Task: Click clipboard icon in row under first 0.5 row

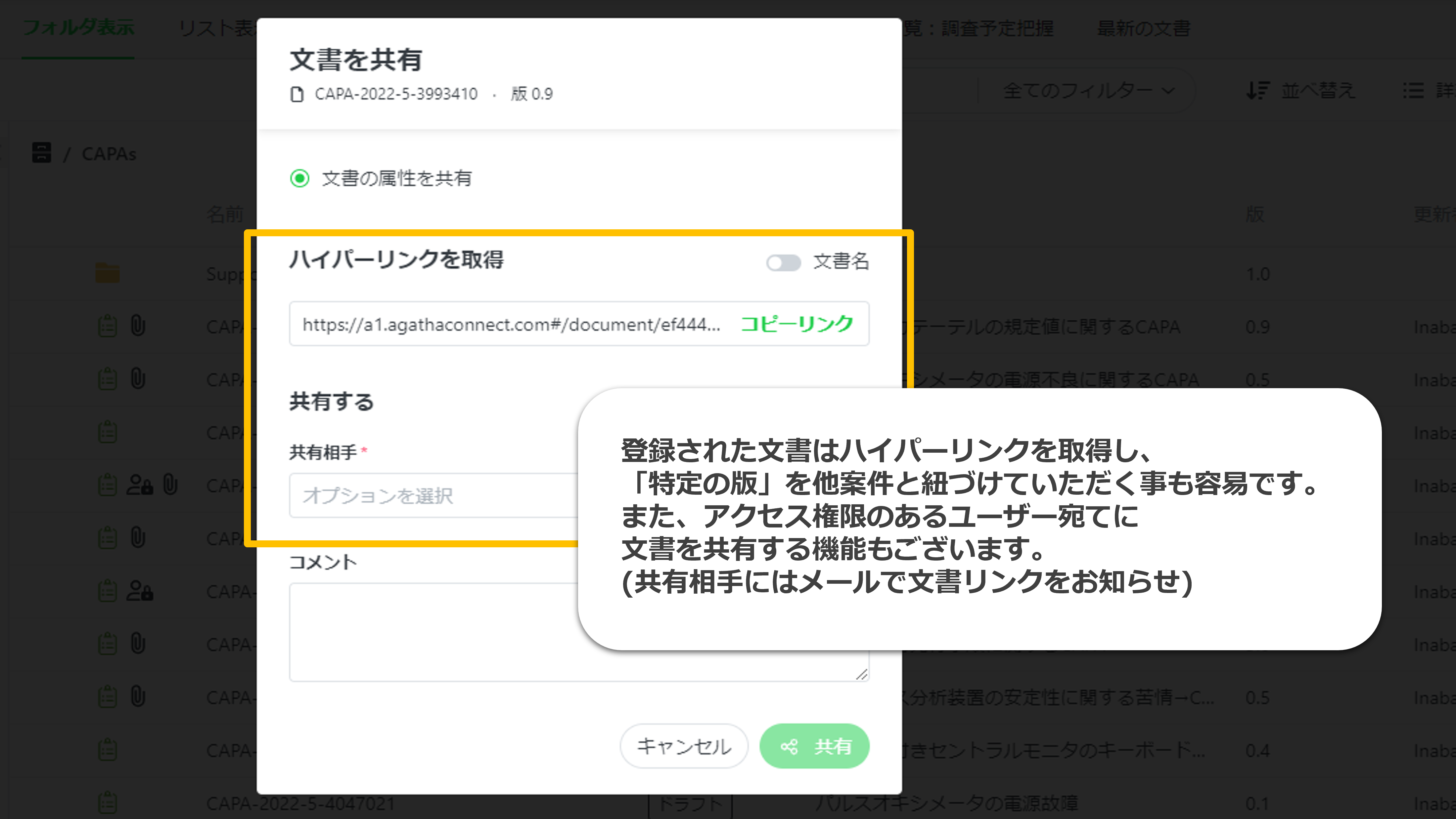Action: pos(108,432)
